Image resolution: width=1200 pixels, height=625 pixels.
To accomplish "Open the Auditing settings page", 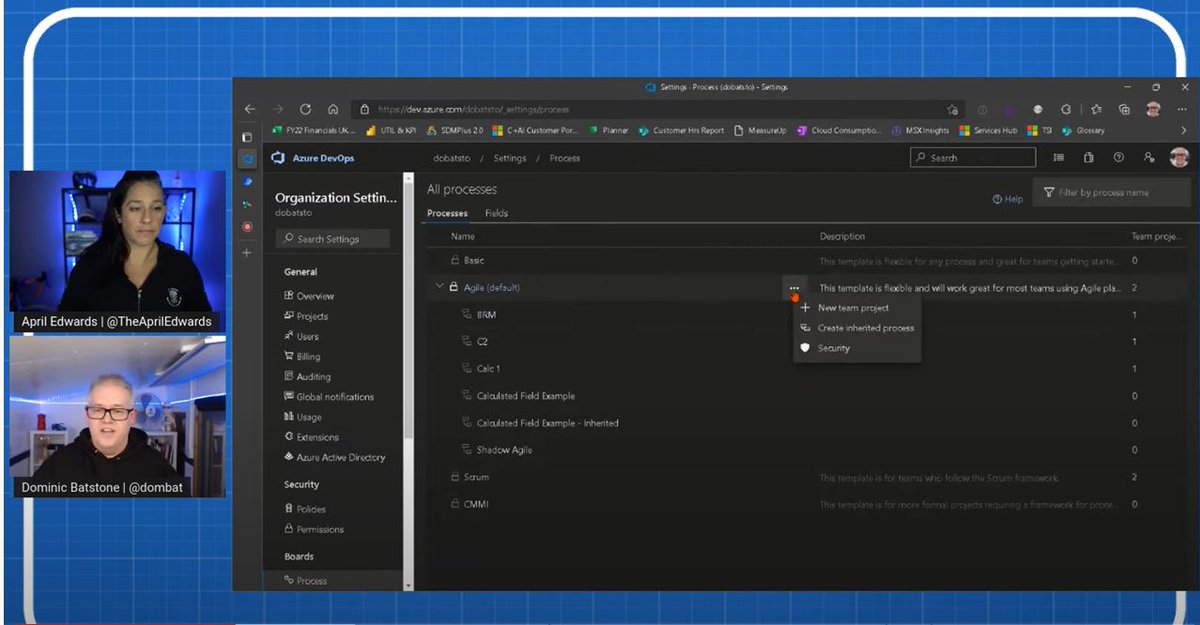I will pos(307,377).
